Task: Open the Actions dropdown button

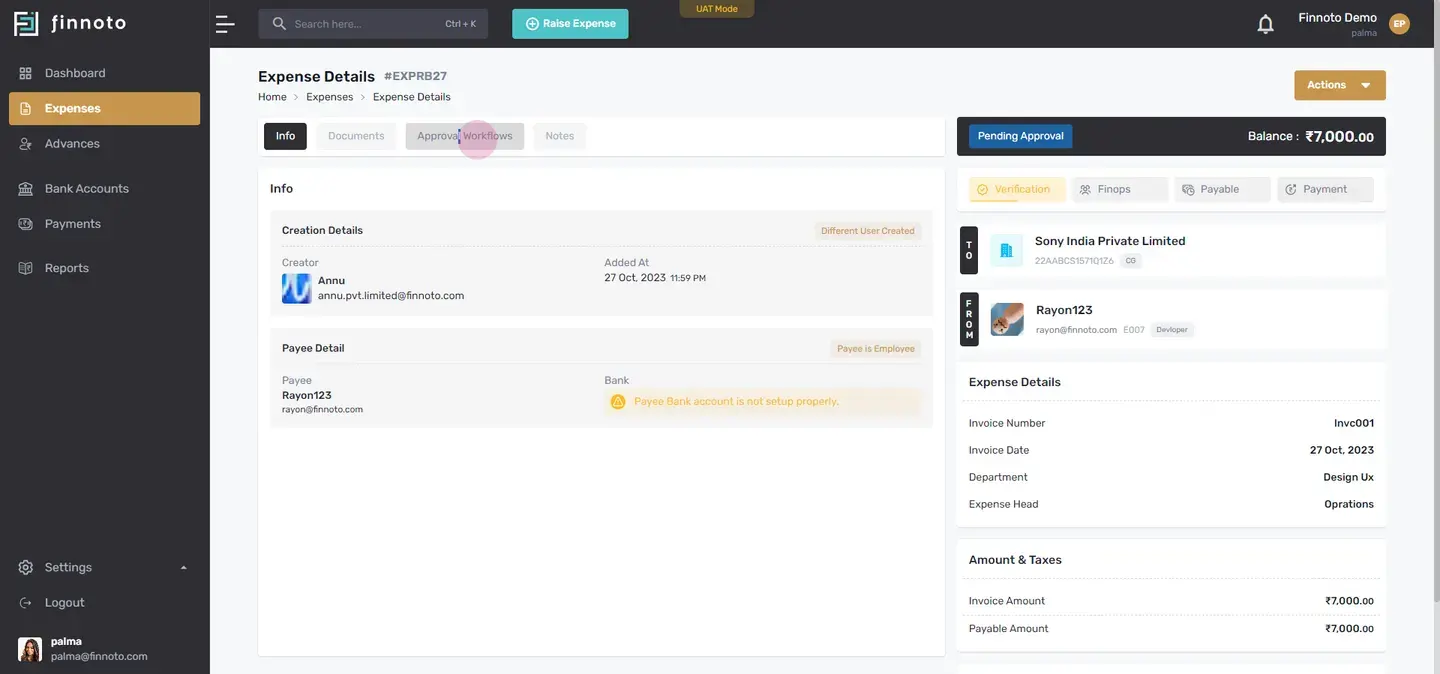Action: pyautogui.click(x=1340, y=85)
